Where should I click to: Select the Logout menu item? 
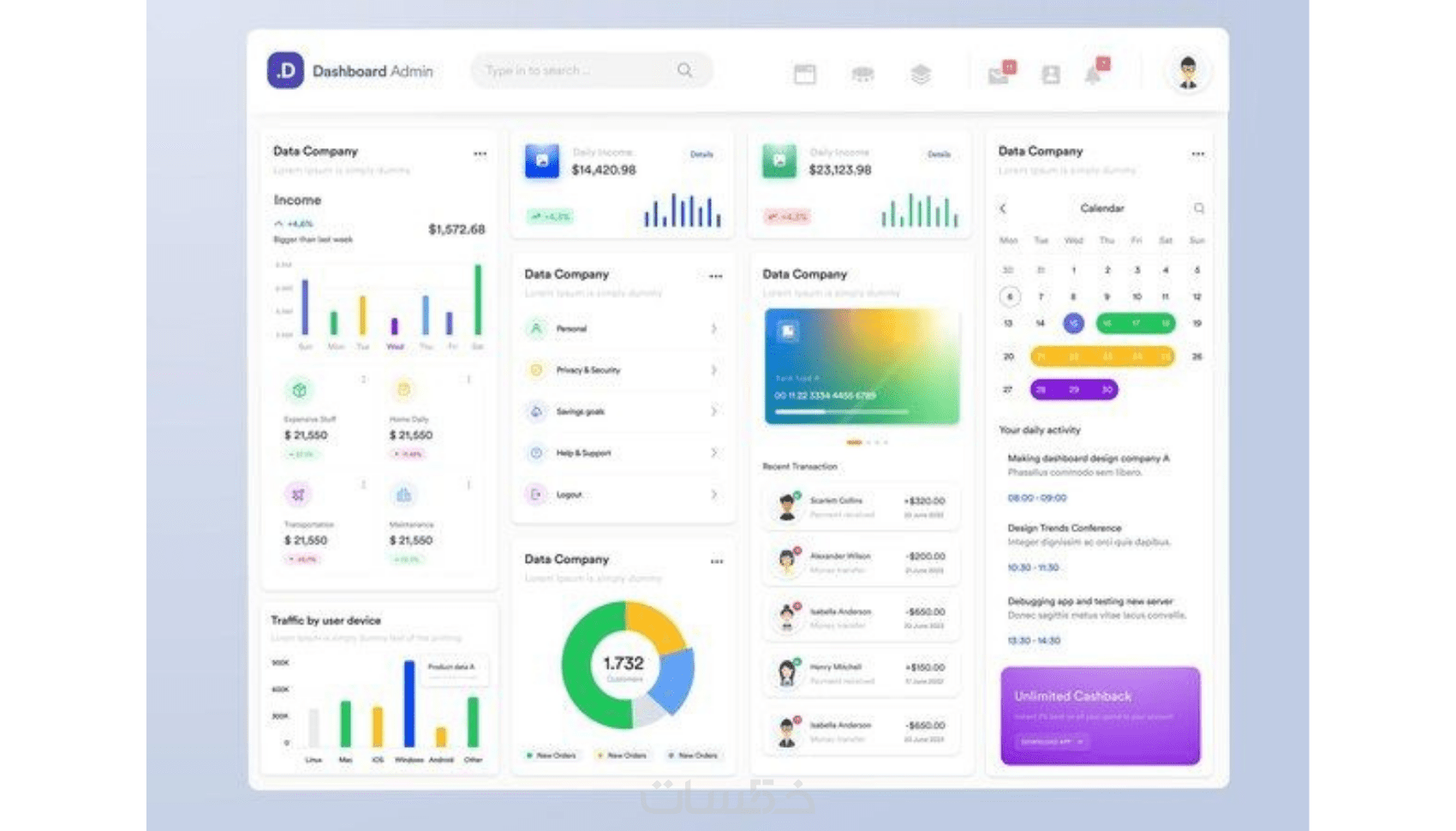point(622,494)
